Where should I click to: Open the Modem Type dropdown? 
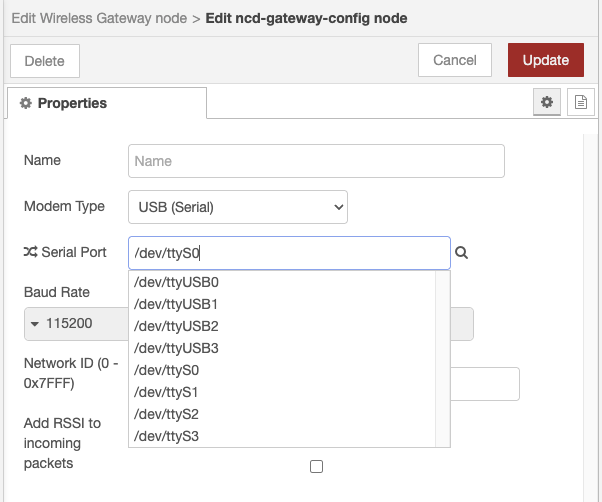(238, 207)
